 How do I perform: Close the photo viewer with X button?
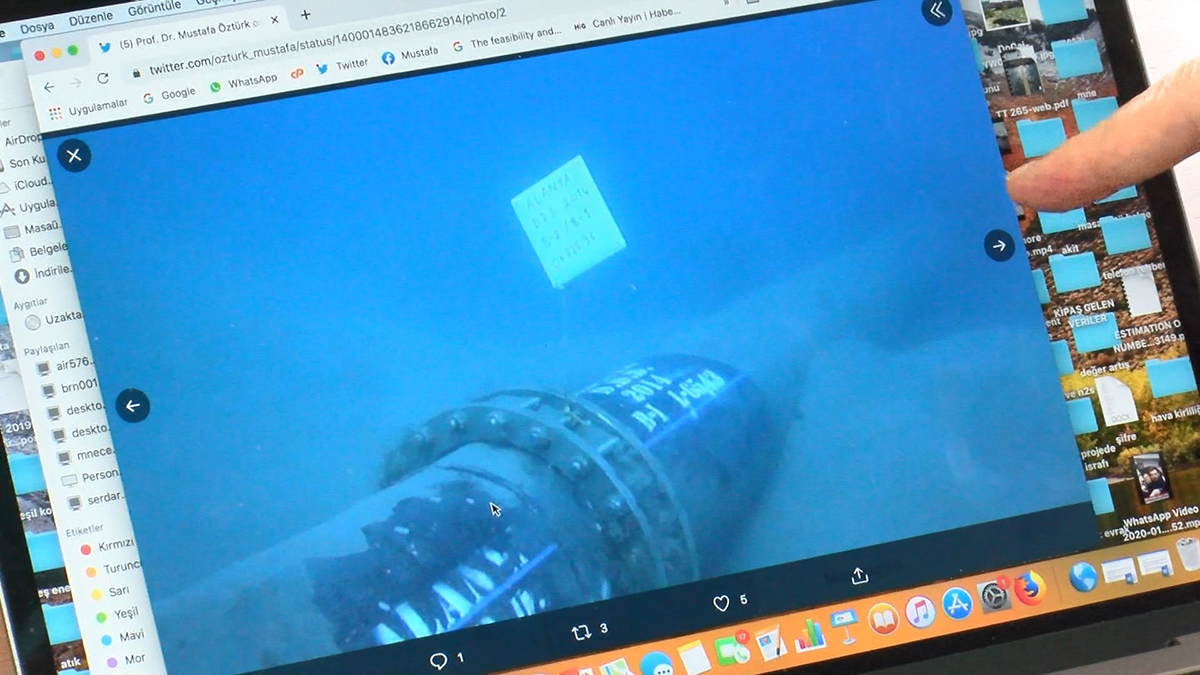(x=74, y=155)
